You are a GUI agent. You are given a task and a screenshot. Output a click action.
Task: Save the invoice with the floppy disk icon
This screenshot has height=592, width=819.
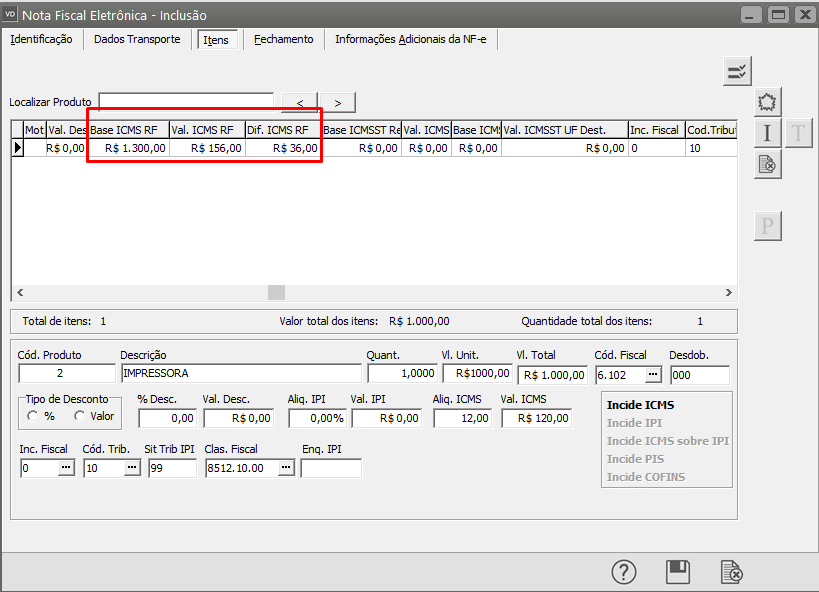coord(678,571)
